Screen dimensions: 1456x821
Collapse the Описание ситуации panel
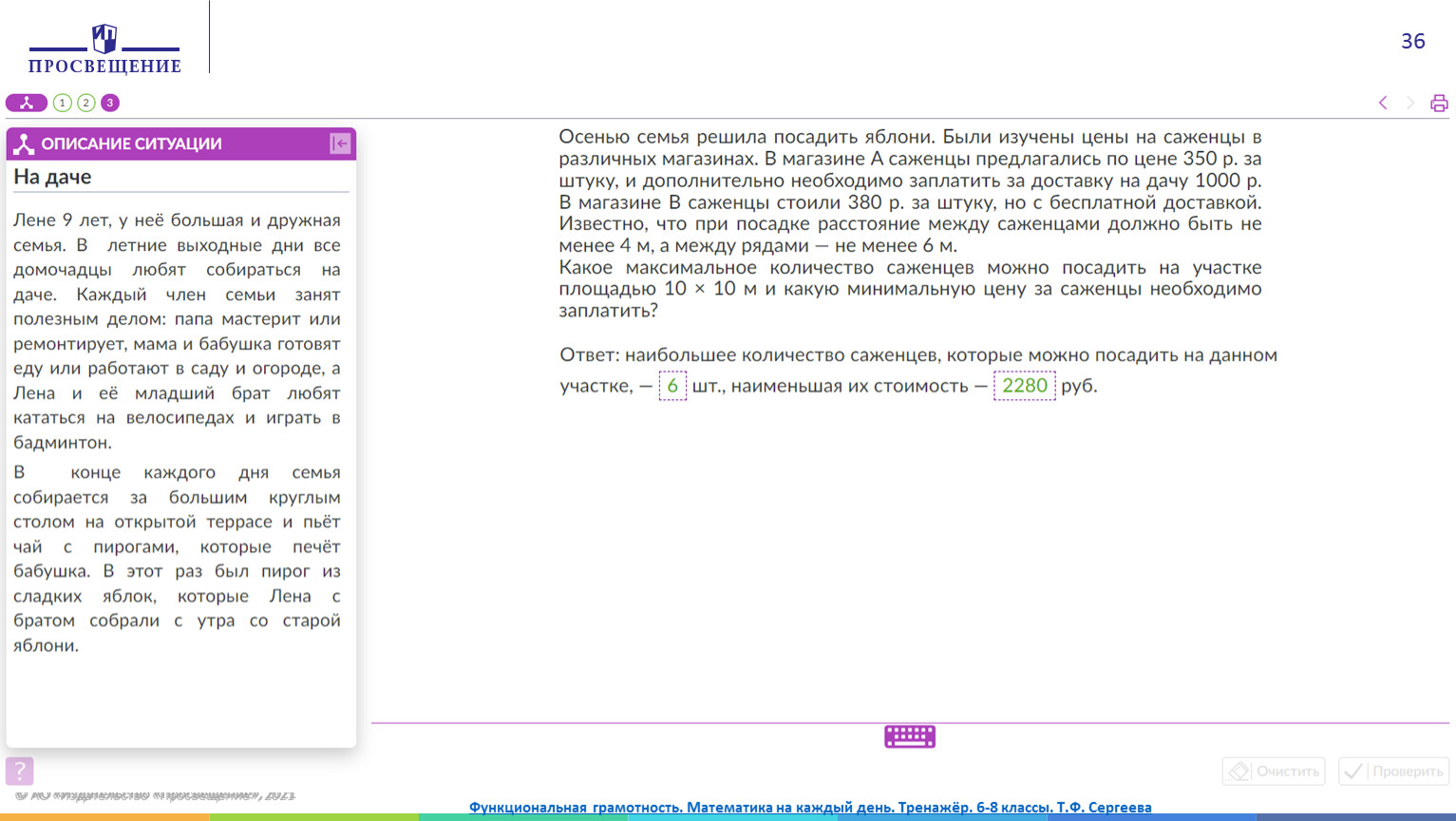click(x=340, y=143)
